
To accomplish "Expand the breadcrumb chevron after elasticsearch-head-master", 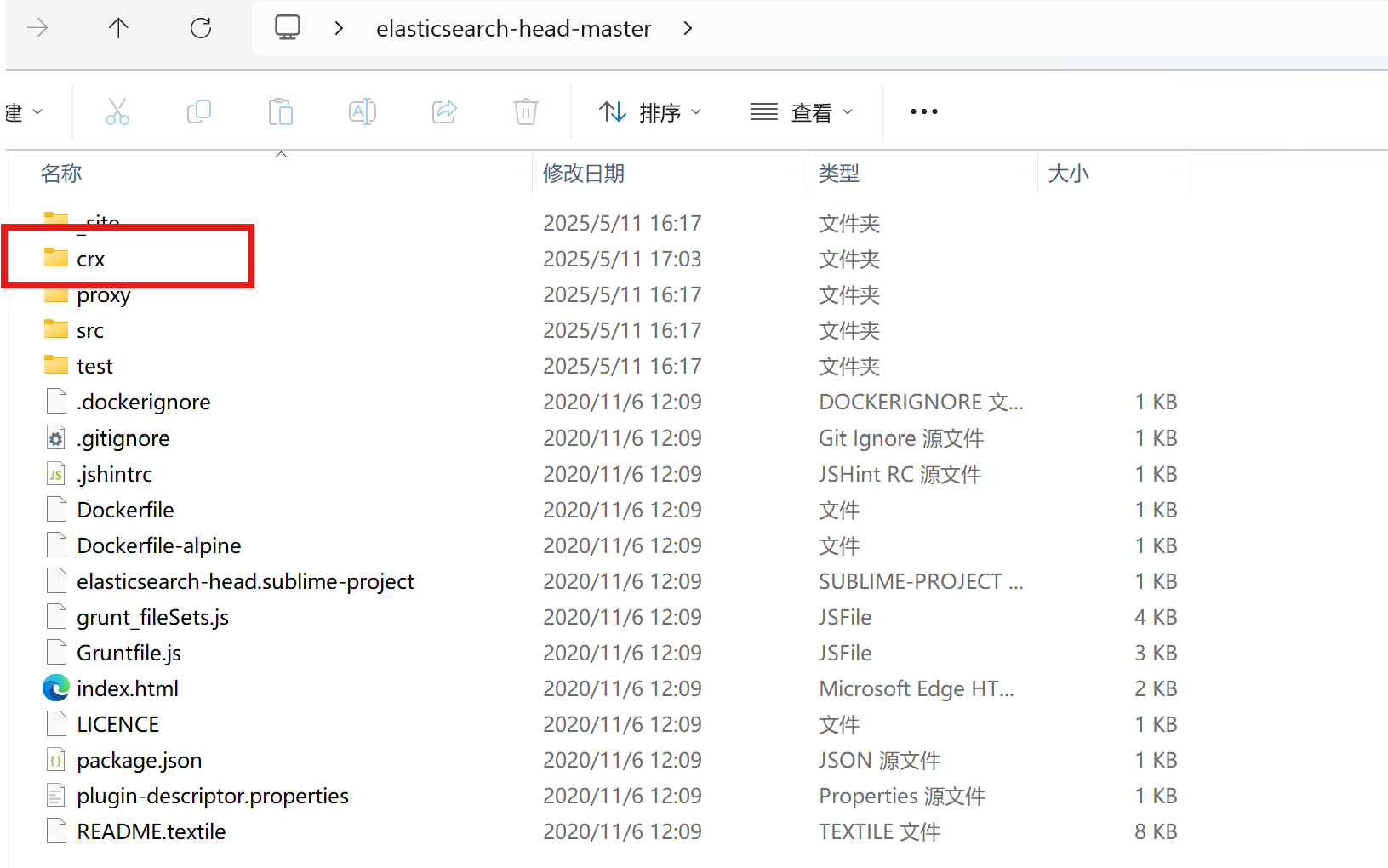I will (688, 28).
